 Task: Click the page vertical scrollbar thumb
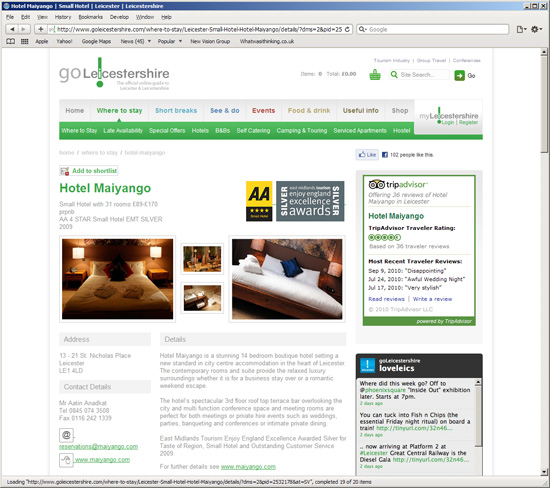(x=544, y=104)
